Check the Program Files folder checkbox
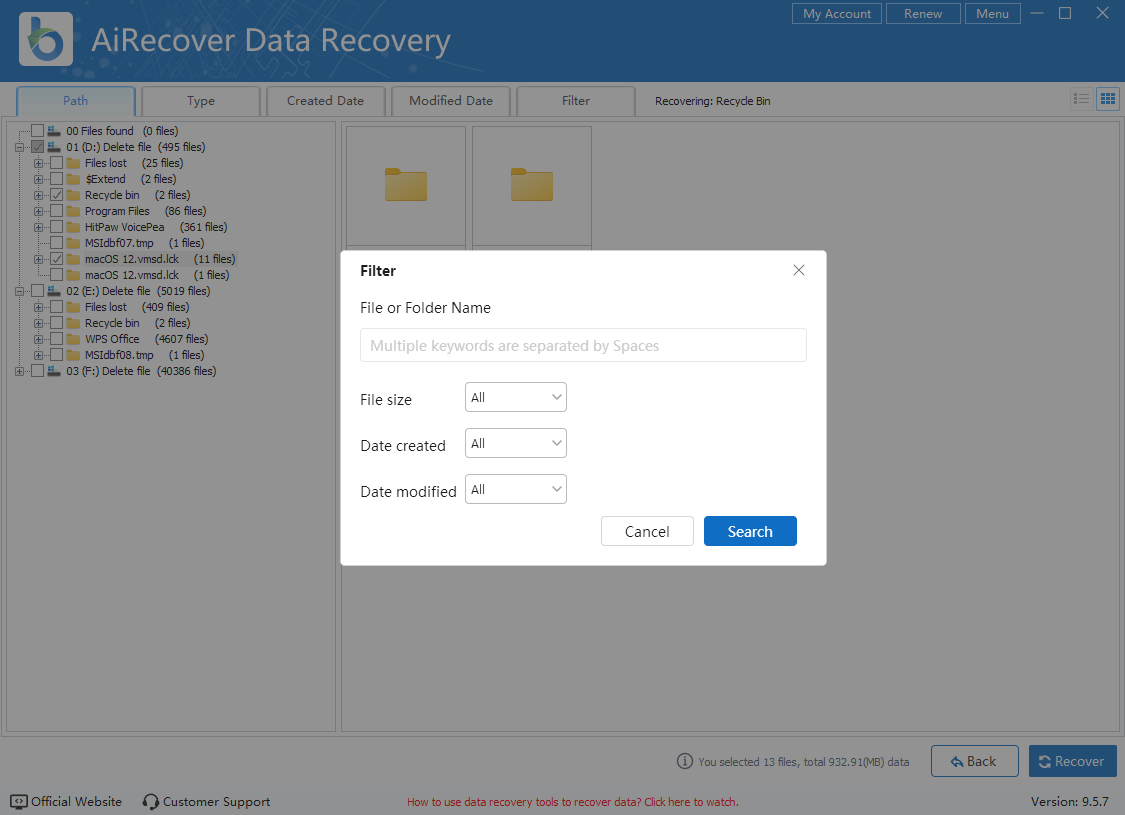Screen dimensions: 1125x815 57,211
